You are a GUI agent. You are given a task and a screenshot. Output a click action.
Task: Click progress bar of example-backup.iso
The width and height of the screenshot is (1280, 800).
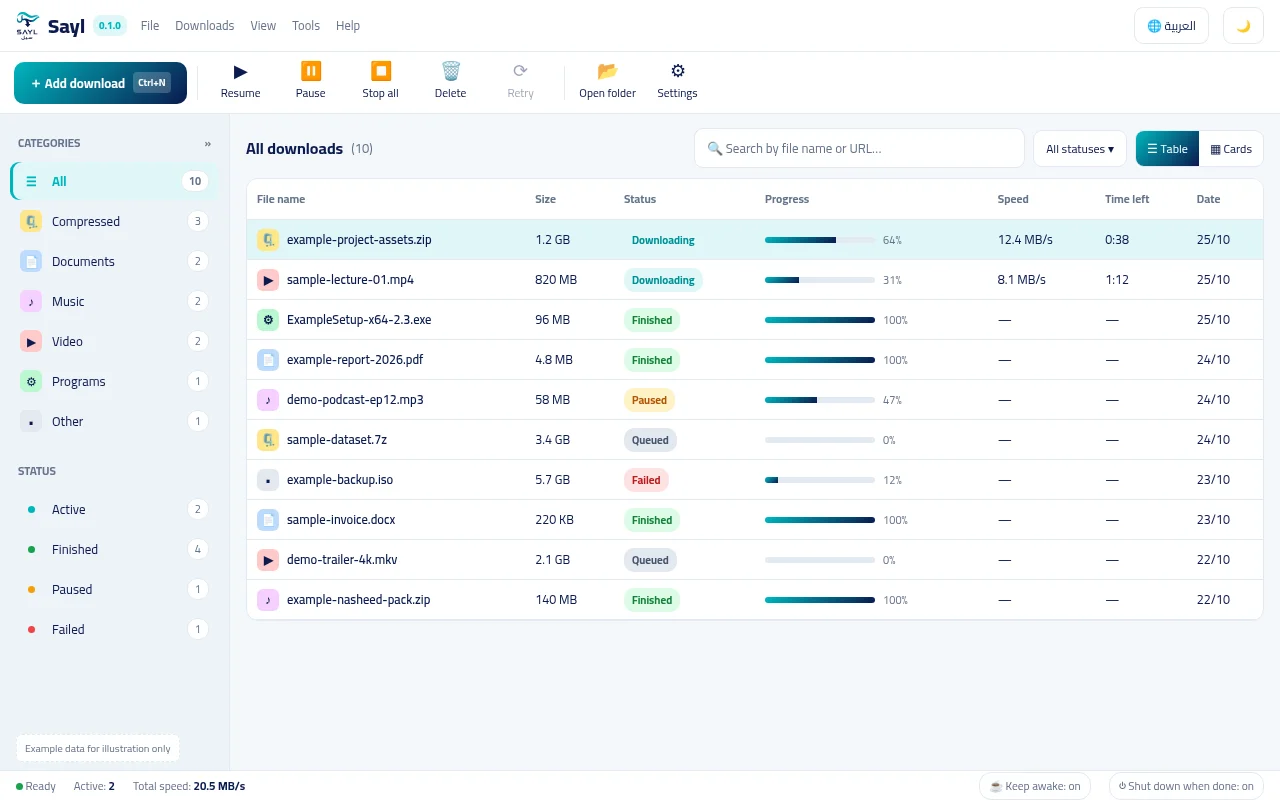[820, 480]
